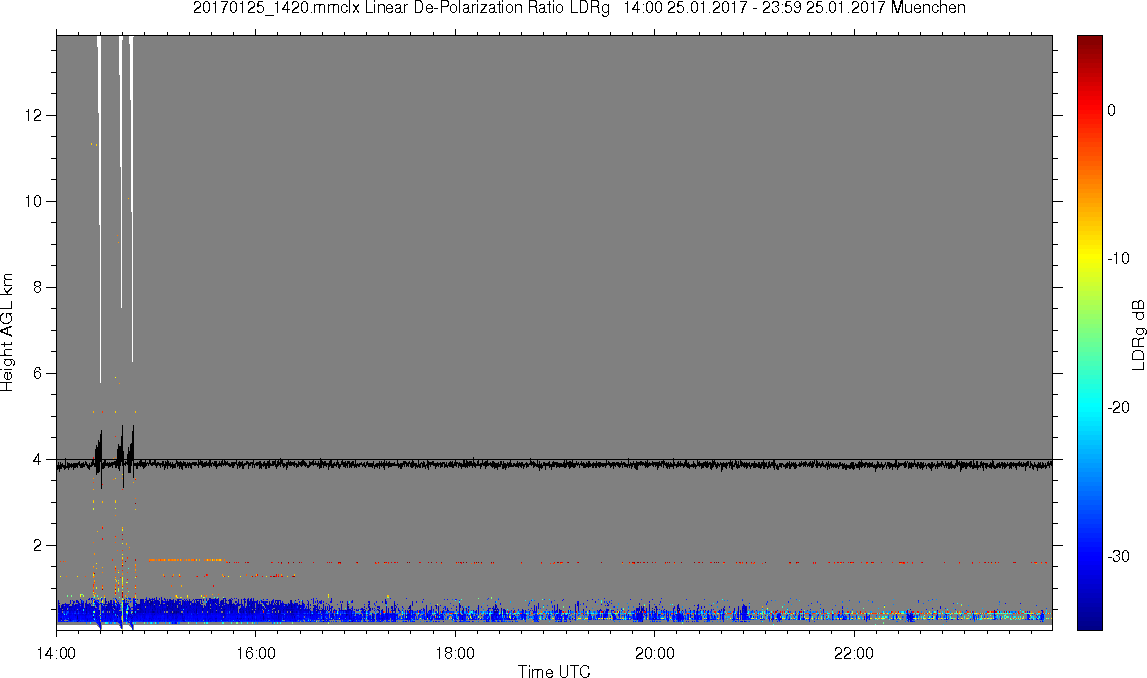Click the 'Height AGL km' y-axis label
Screen dimensions: 1147x678
[7, 333]
